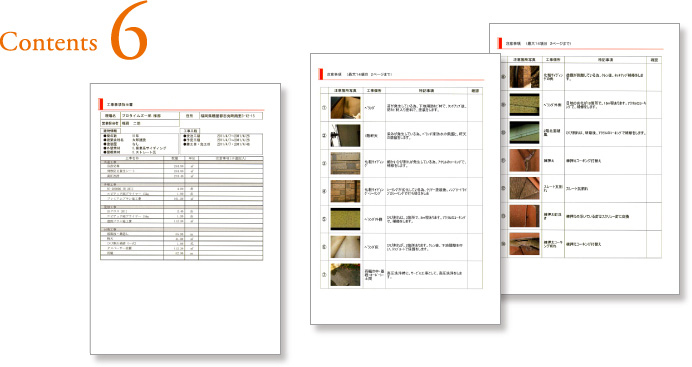
Task: Select the brown brick siding photo in row ④
Action: pos(345,191)
